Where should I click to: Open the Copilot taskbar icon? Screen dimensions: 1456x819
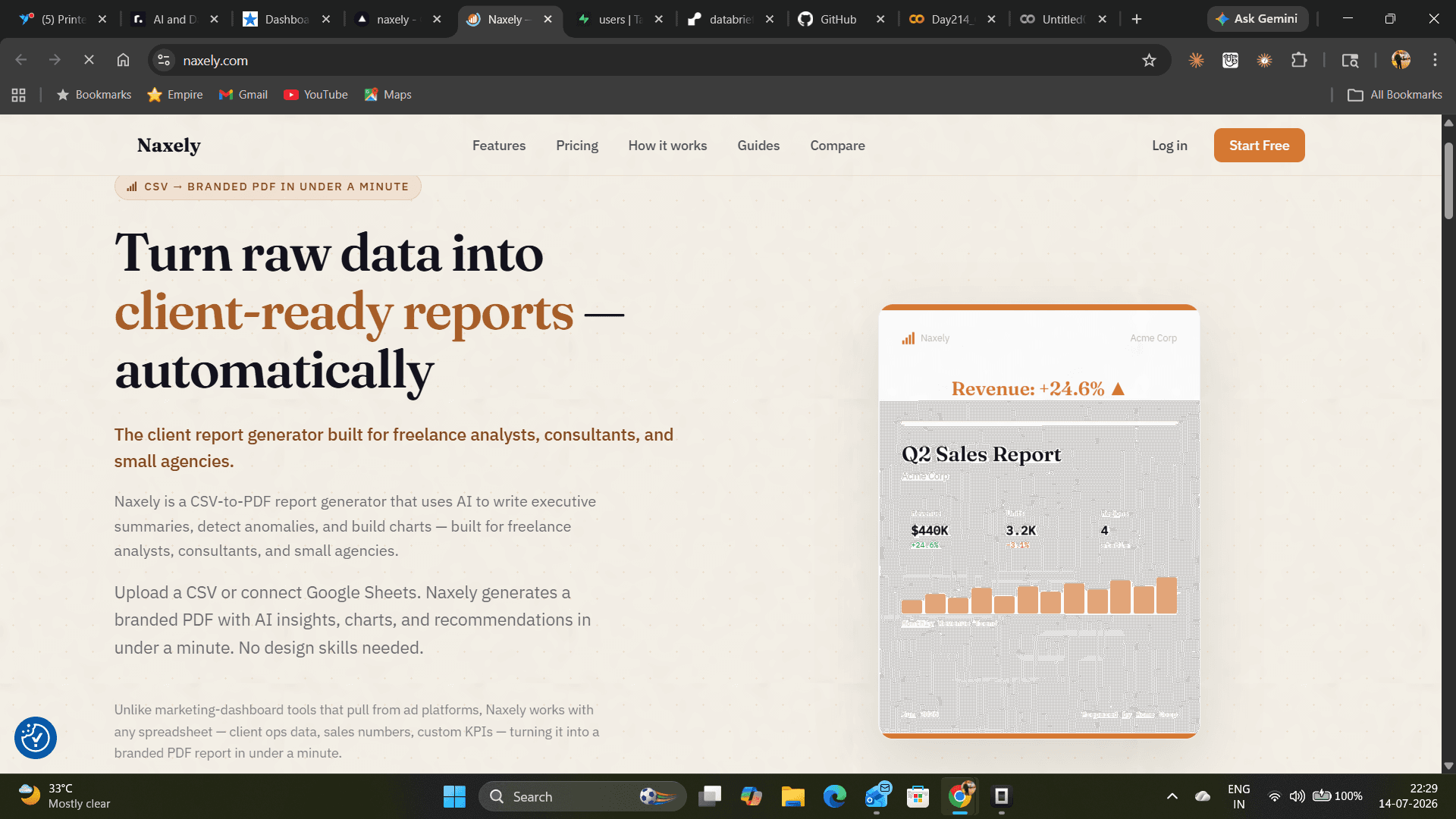coord(752,796)
